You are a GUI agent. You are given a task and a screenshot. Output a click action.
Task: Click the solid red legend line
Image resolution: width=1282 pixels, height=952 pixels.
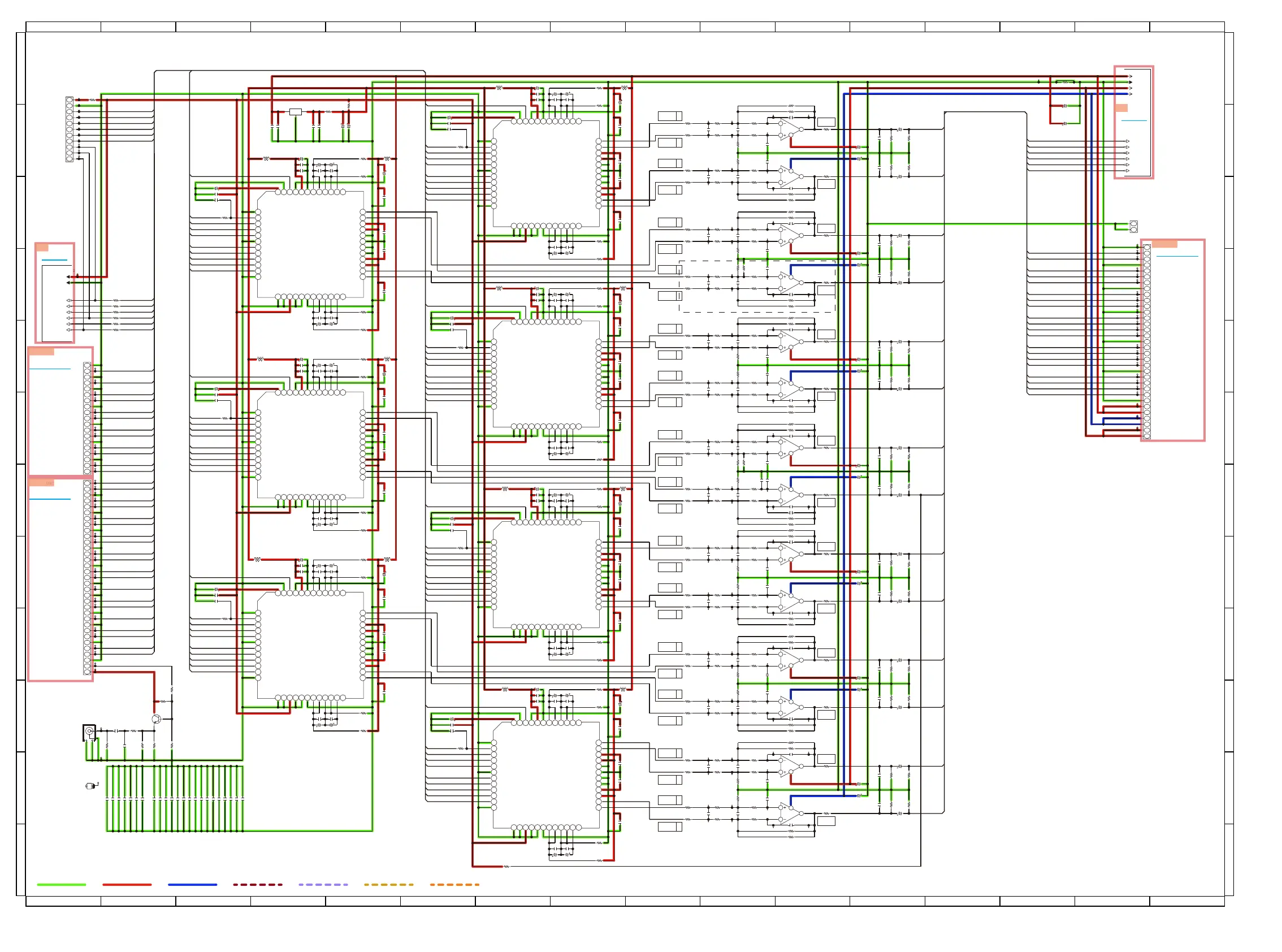pos(127,884)
